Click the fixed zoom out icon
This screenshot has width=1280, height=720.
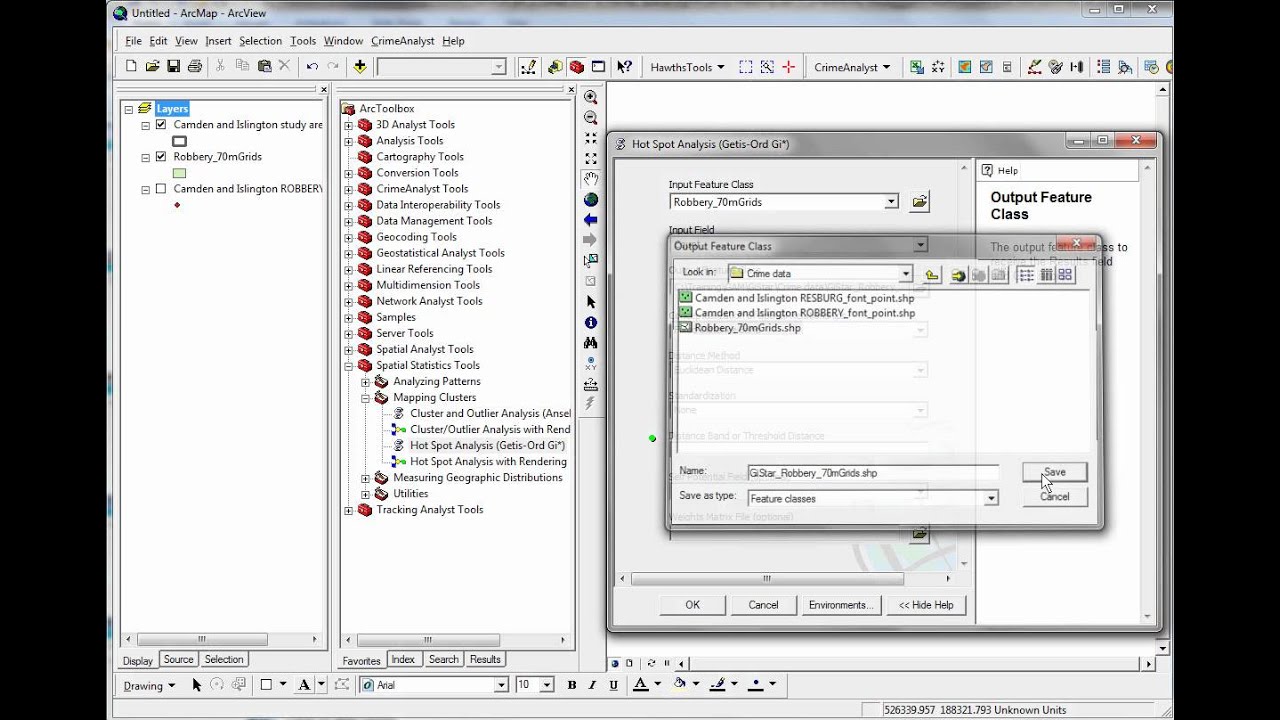[590, 158]
